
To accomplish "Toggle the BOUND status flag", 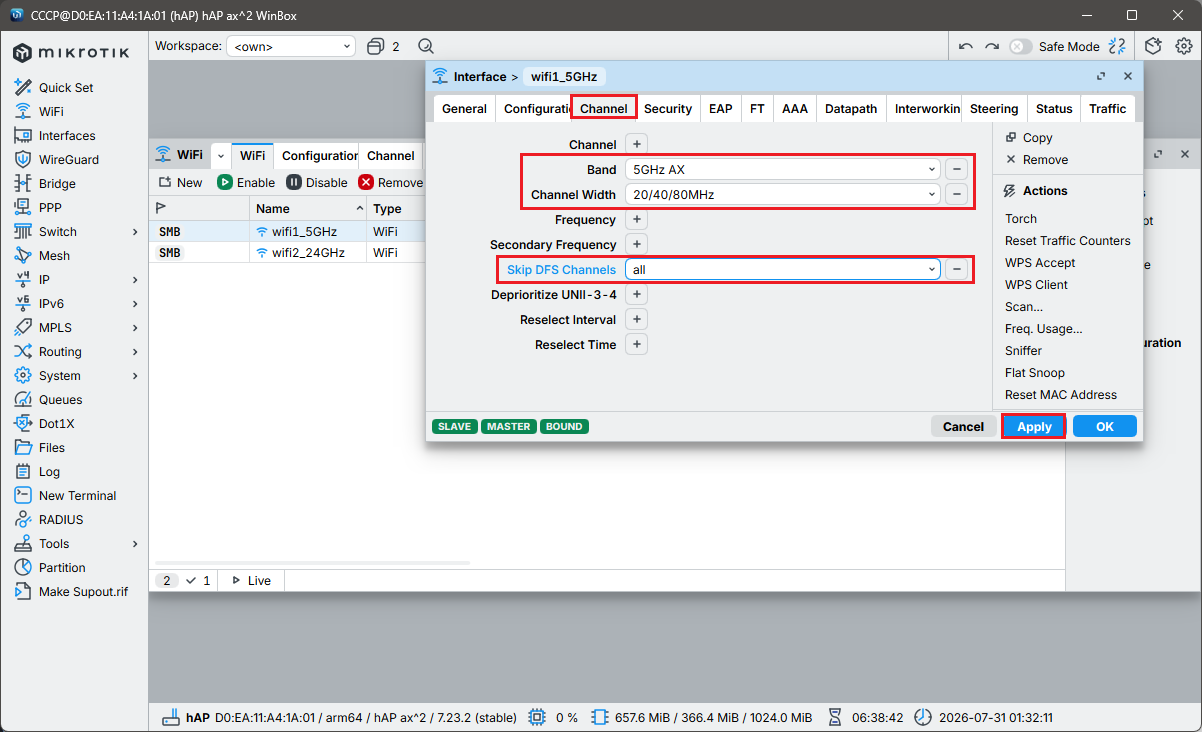I will tap(564, 426).
